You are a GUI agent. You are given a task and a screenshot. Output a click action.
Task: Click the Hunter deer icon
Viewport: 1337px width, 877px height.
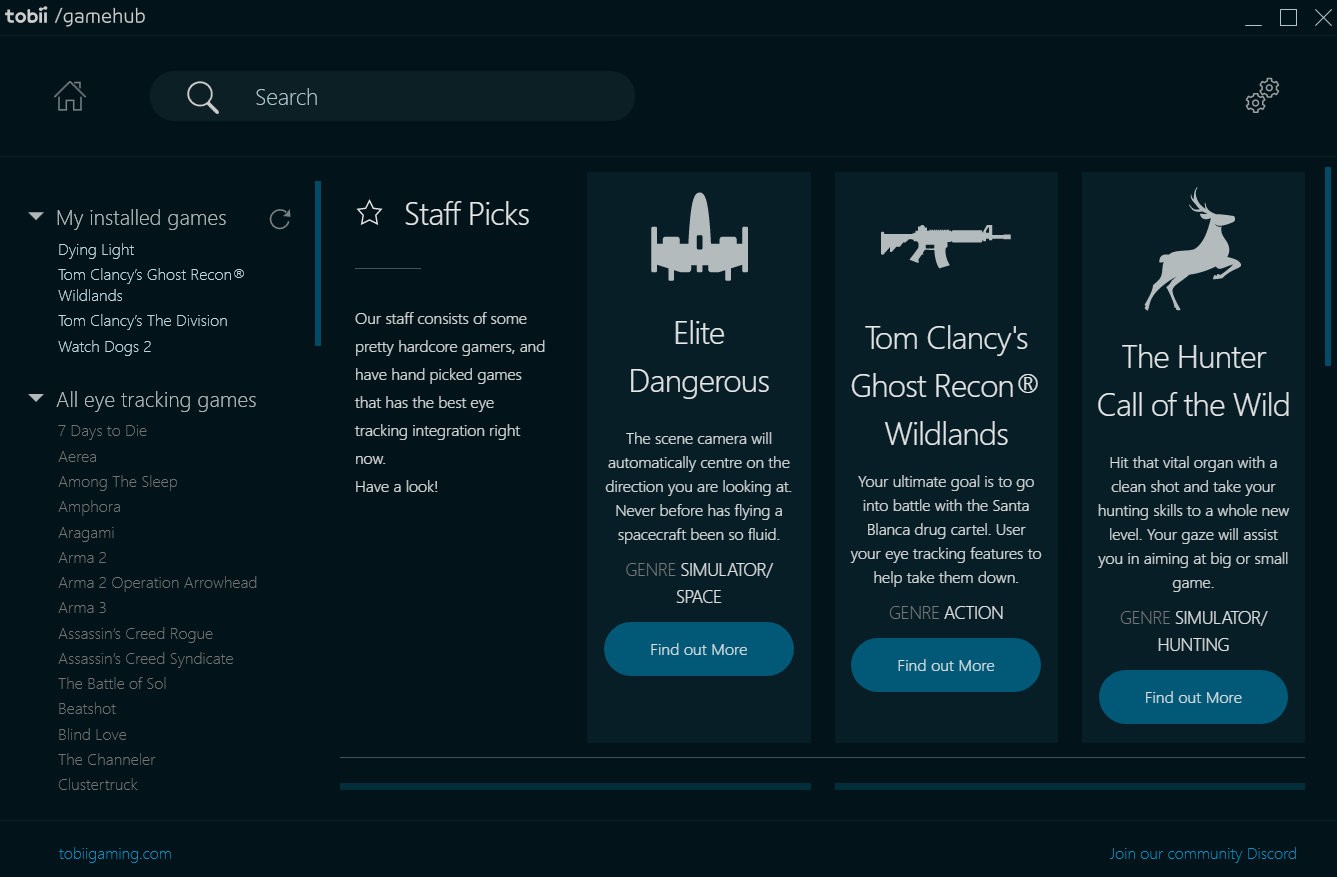coord(1193,249)
